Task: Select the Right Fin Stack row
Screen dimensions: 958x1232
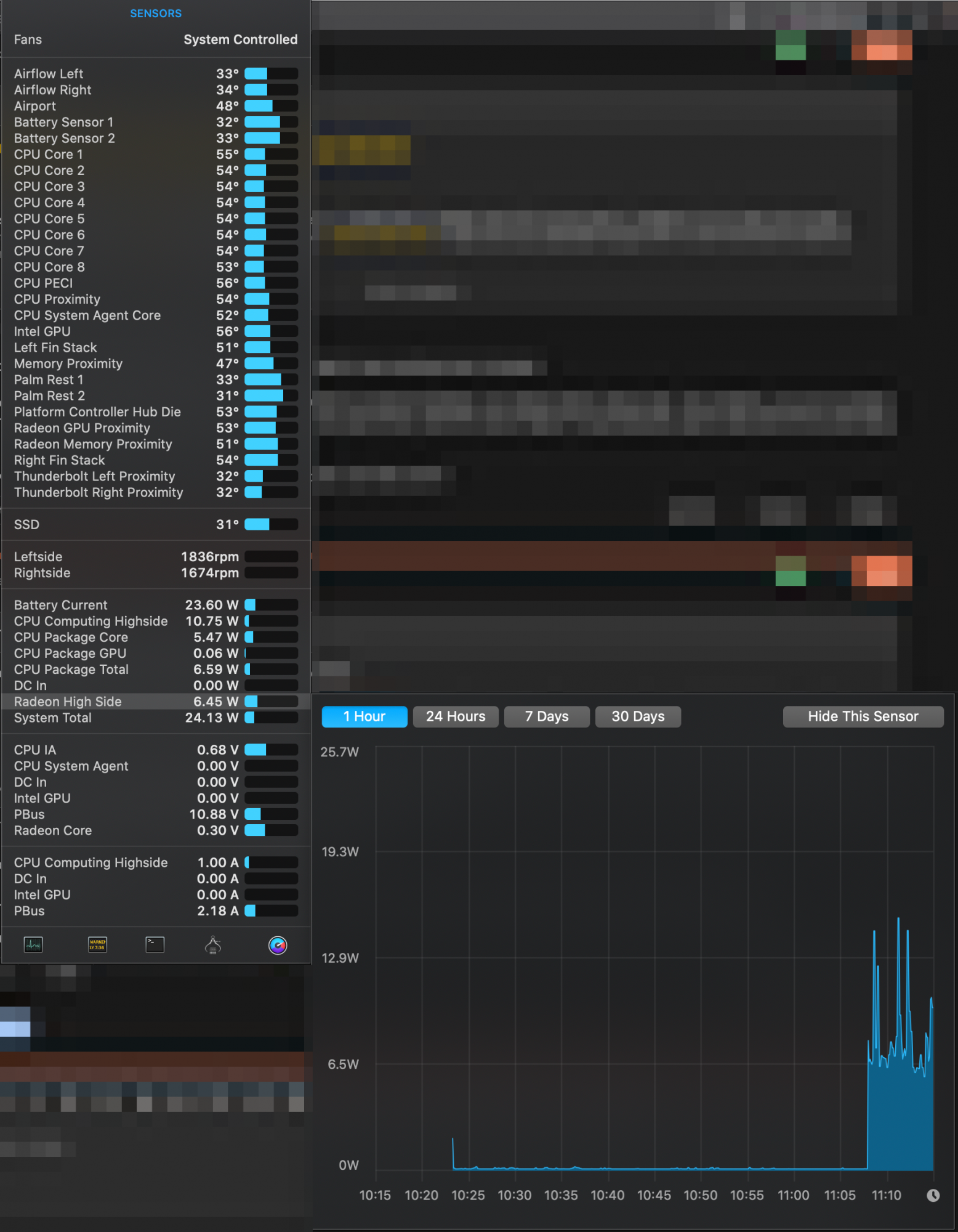Action: 156,460
